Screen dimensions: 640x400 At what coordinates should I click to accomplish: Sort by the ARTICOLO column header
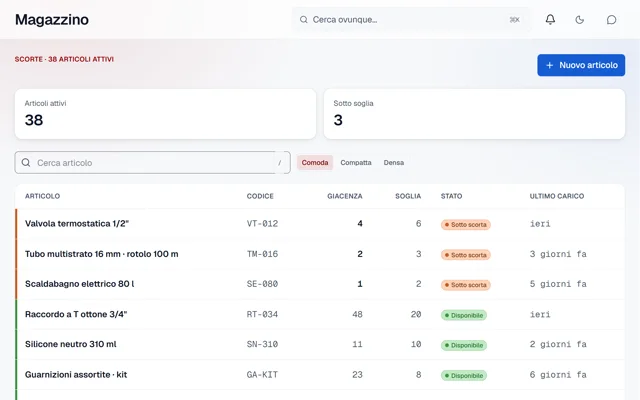coord(42,196)
